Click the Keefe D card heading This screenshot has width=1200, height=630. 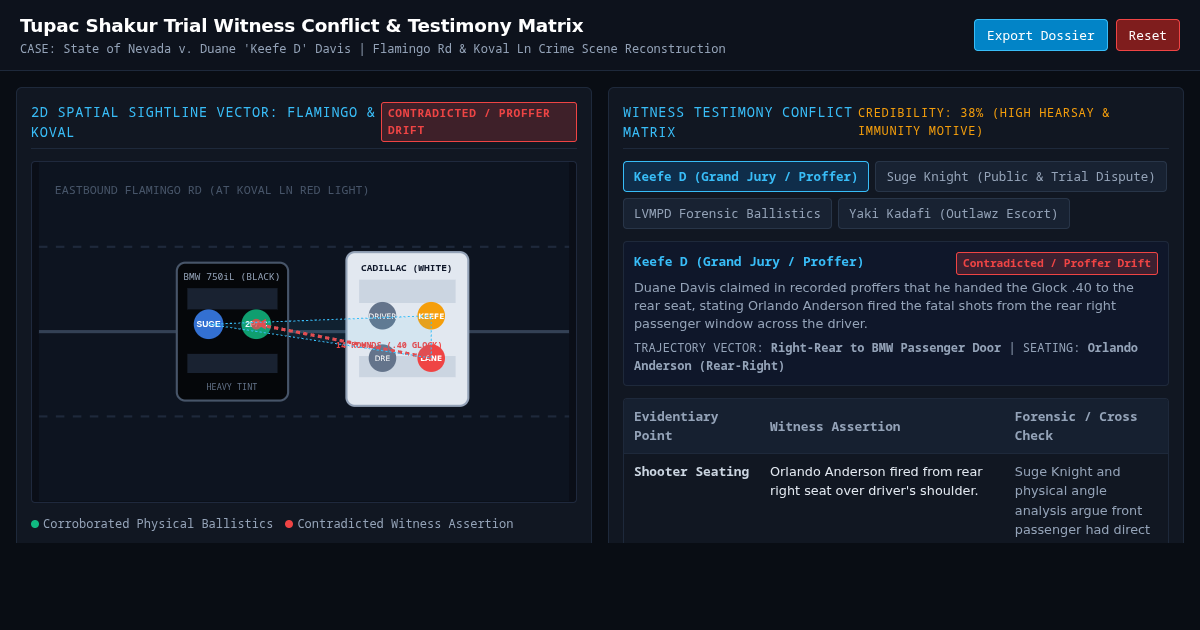pyautogui.click(x=749, y=262)
